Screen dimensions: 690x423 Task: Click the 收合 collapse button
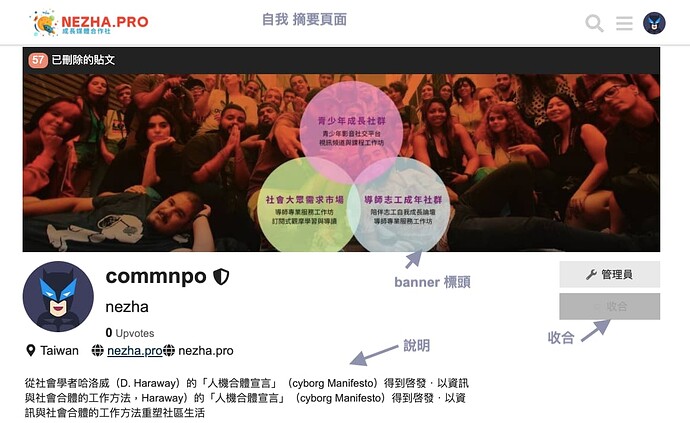[609, 306]
